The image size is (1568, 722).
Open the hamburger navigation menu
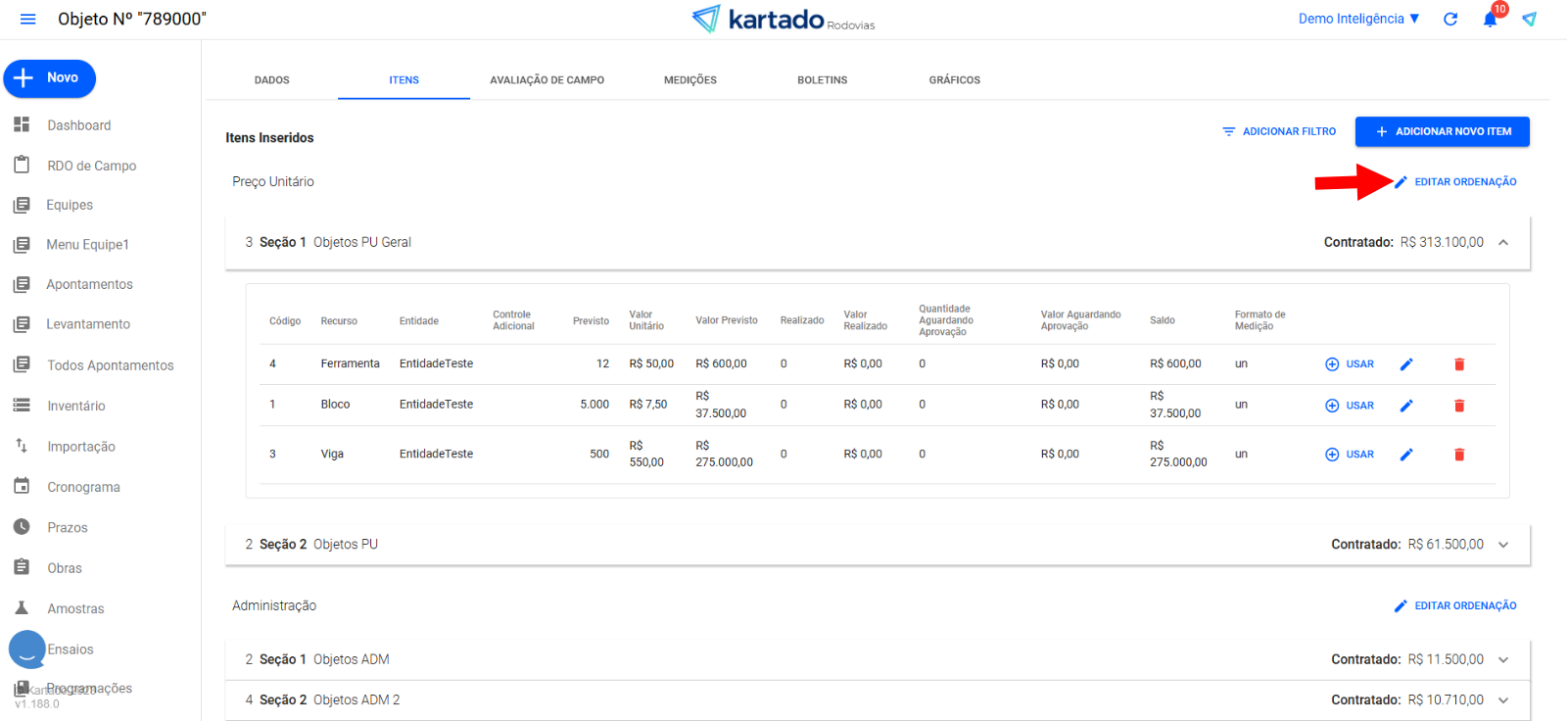[x=27, y=20]
